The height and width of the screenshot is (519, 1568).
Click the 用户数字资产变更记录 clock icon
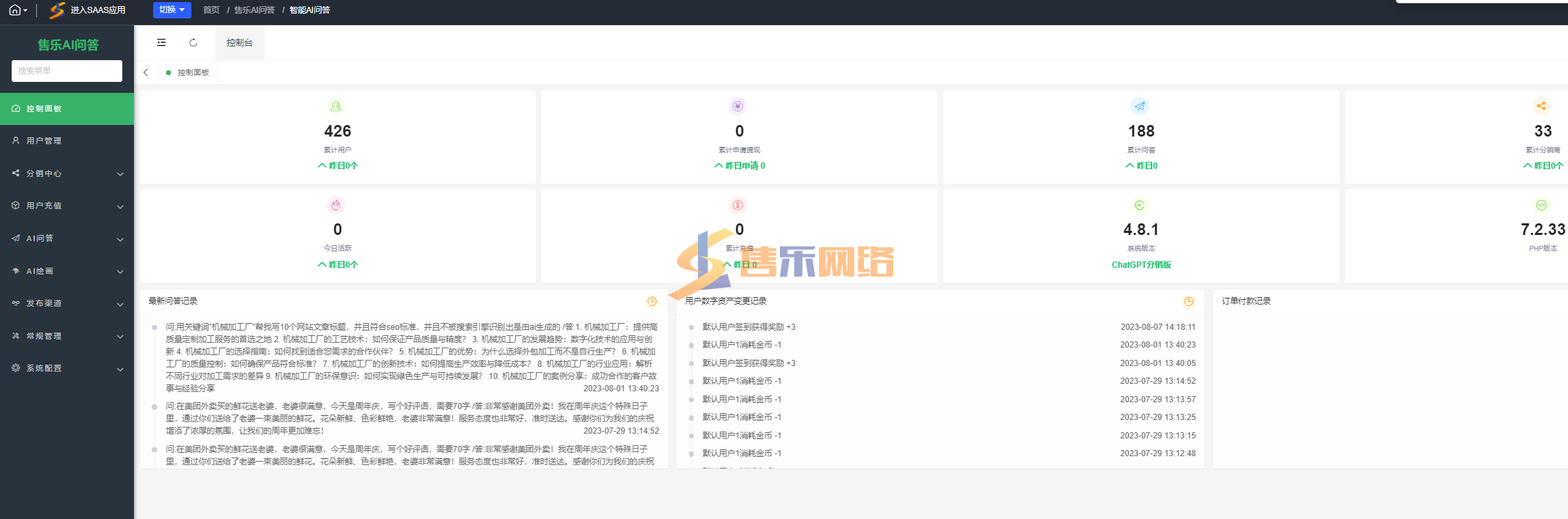tap(1189, 301)
